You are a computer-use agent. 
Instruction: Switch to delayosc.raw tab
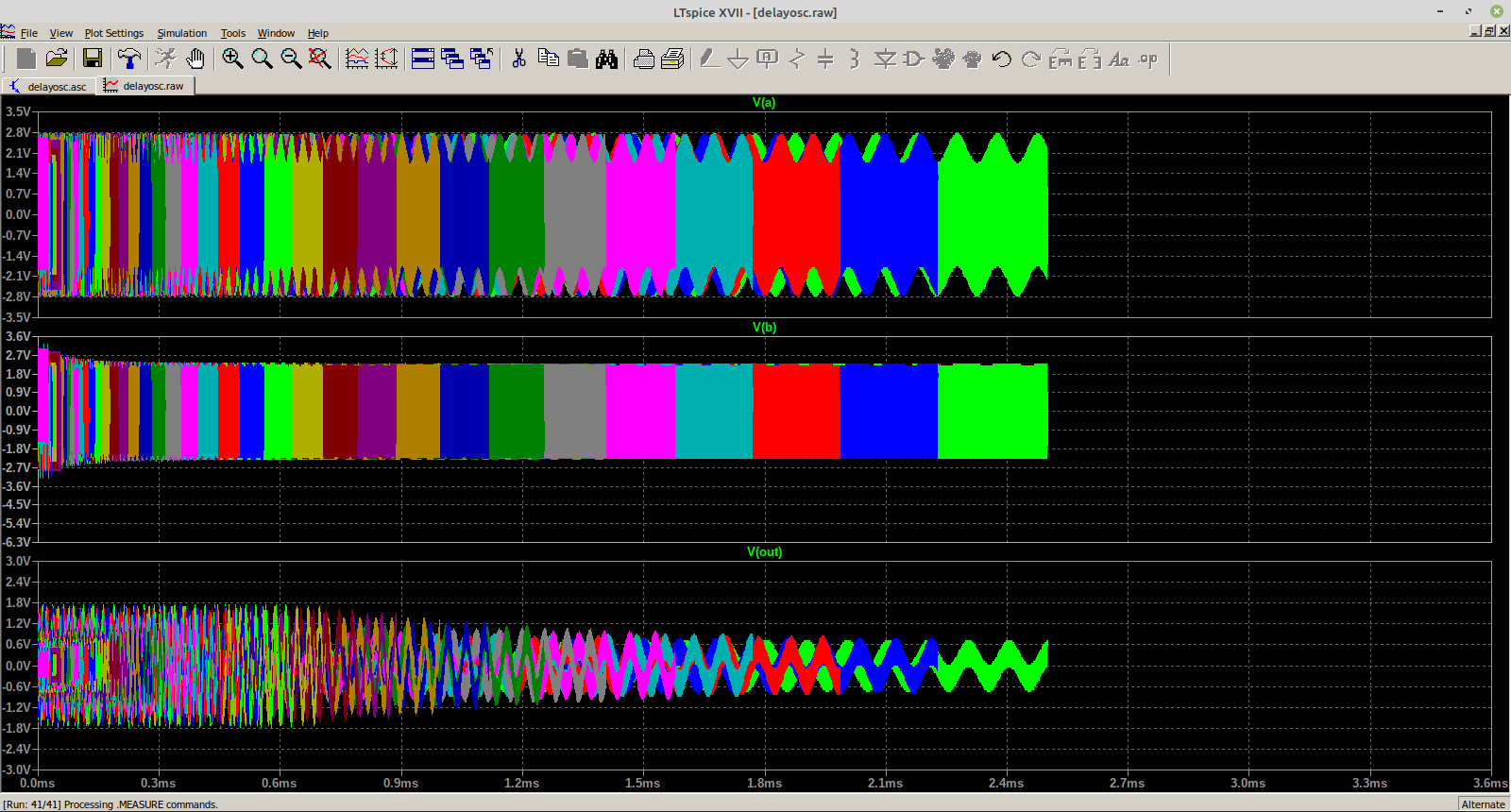[x=144, y=85]
